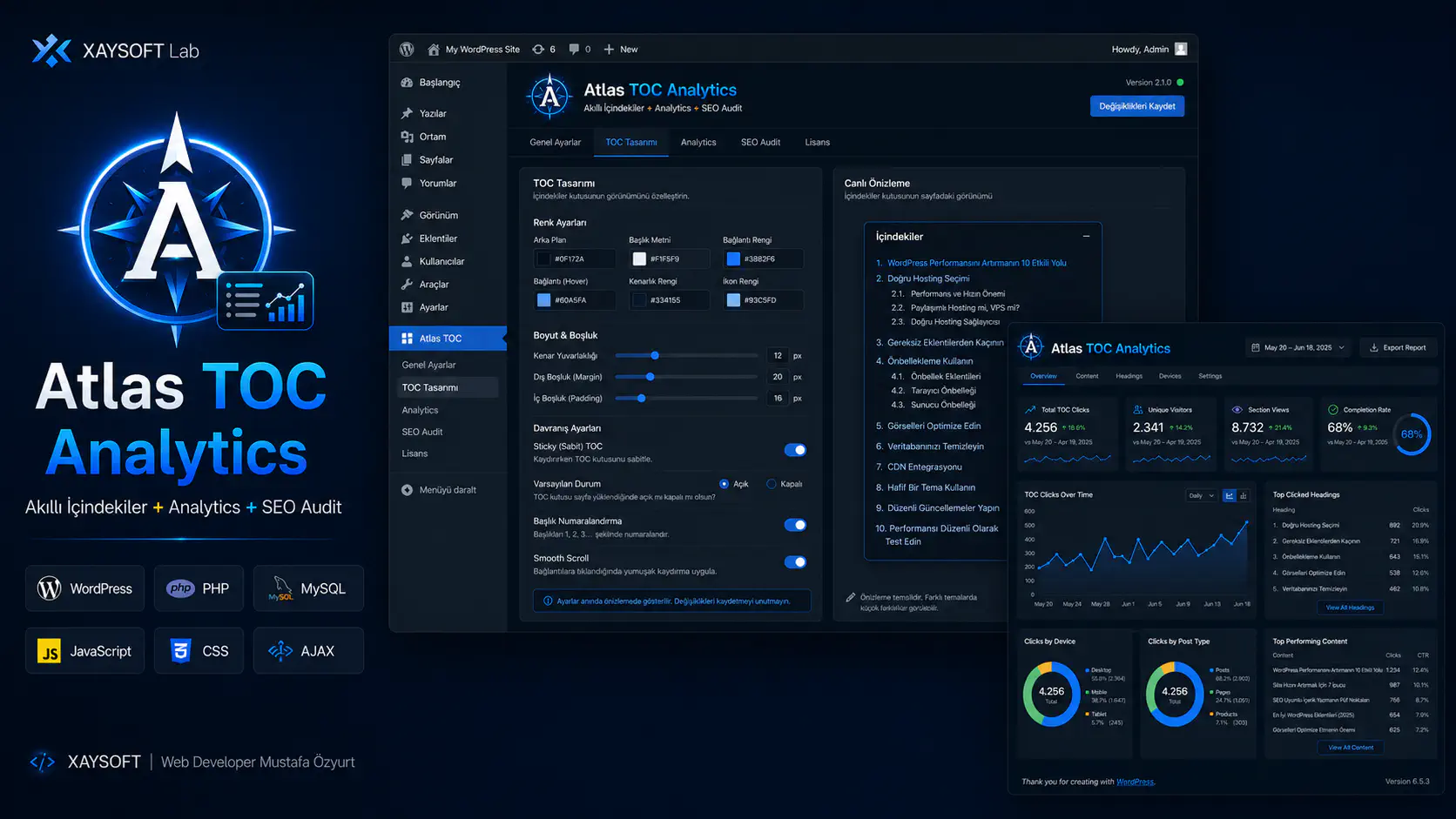The width and height of the screenshot is (1456, 819).
Task: Switch to the Analytics tab in plugin header
Action: [x=698, y=142]
